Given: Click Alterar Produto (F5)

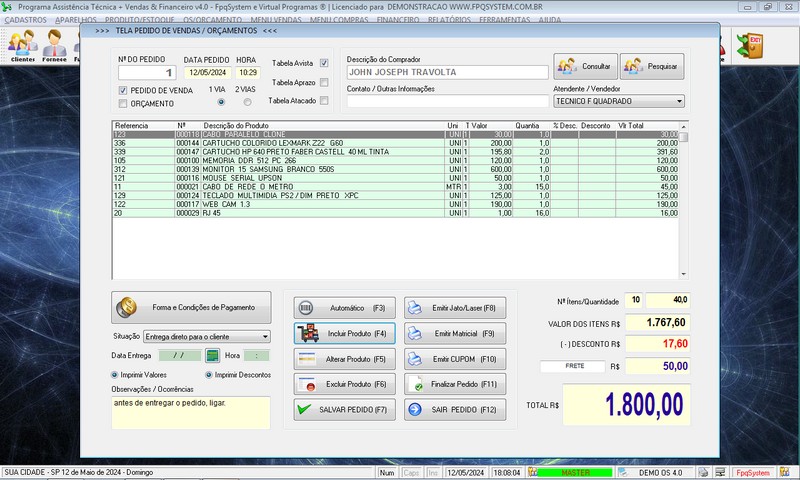Looking at the screenshot, I should (x=344, y=359).
